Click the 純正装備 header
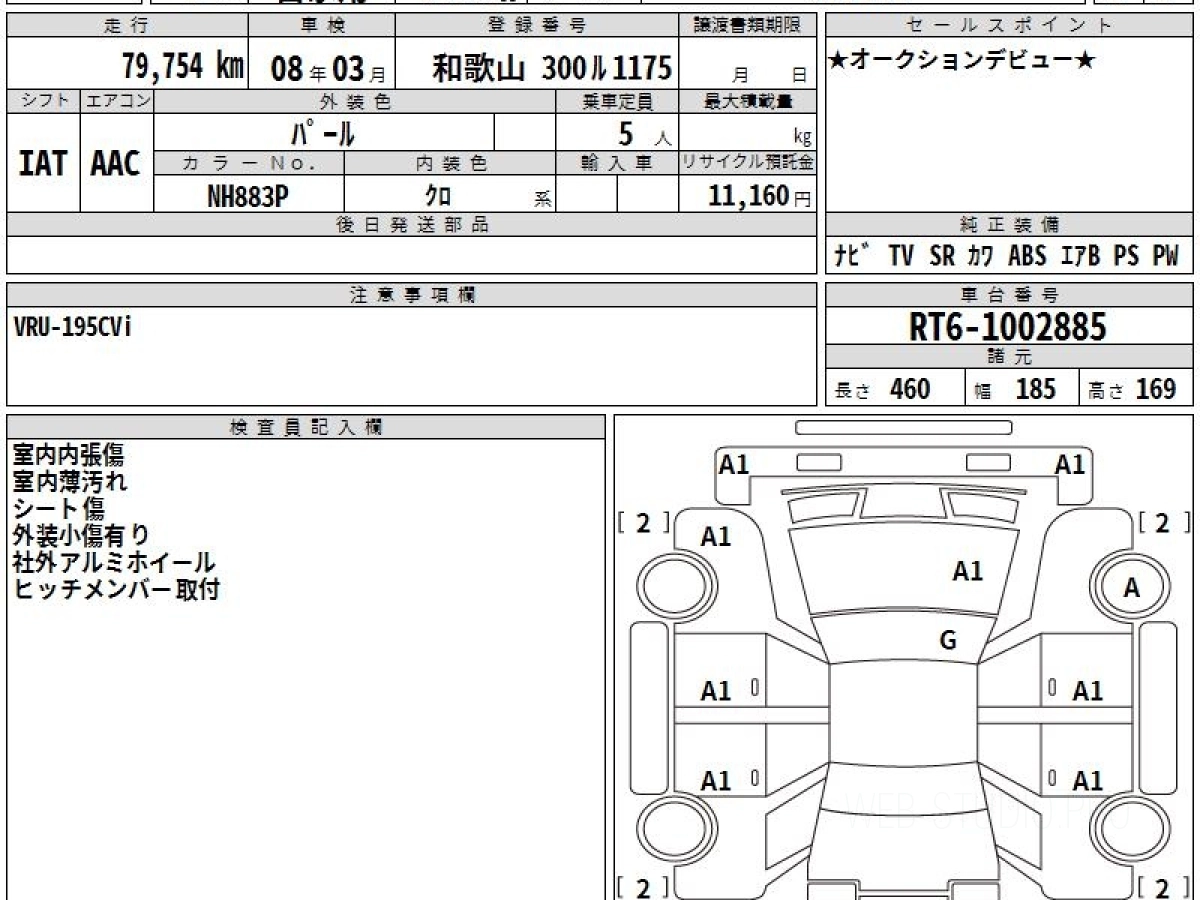 [1010, 225]
